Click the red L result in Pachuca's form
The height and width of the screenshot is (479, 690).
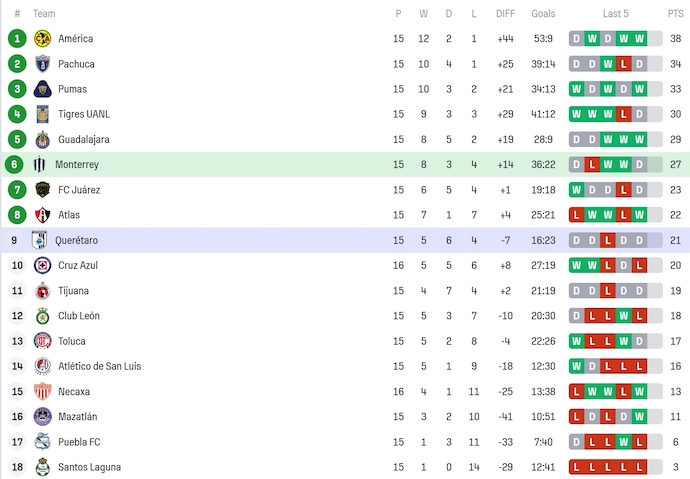[623, 64]
